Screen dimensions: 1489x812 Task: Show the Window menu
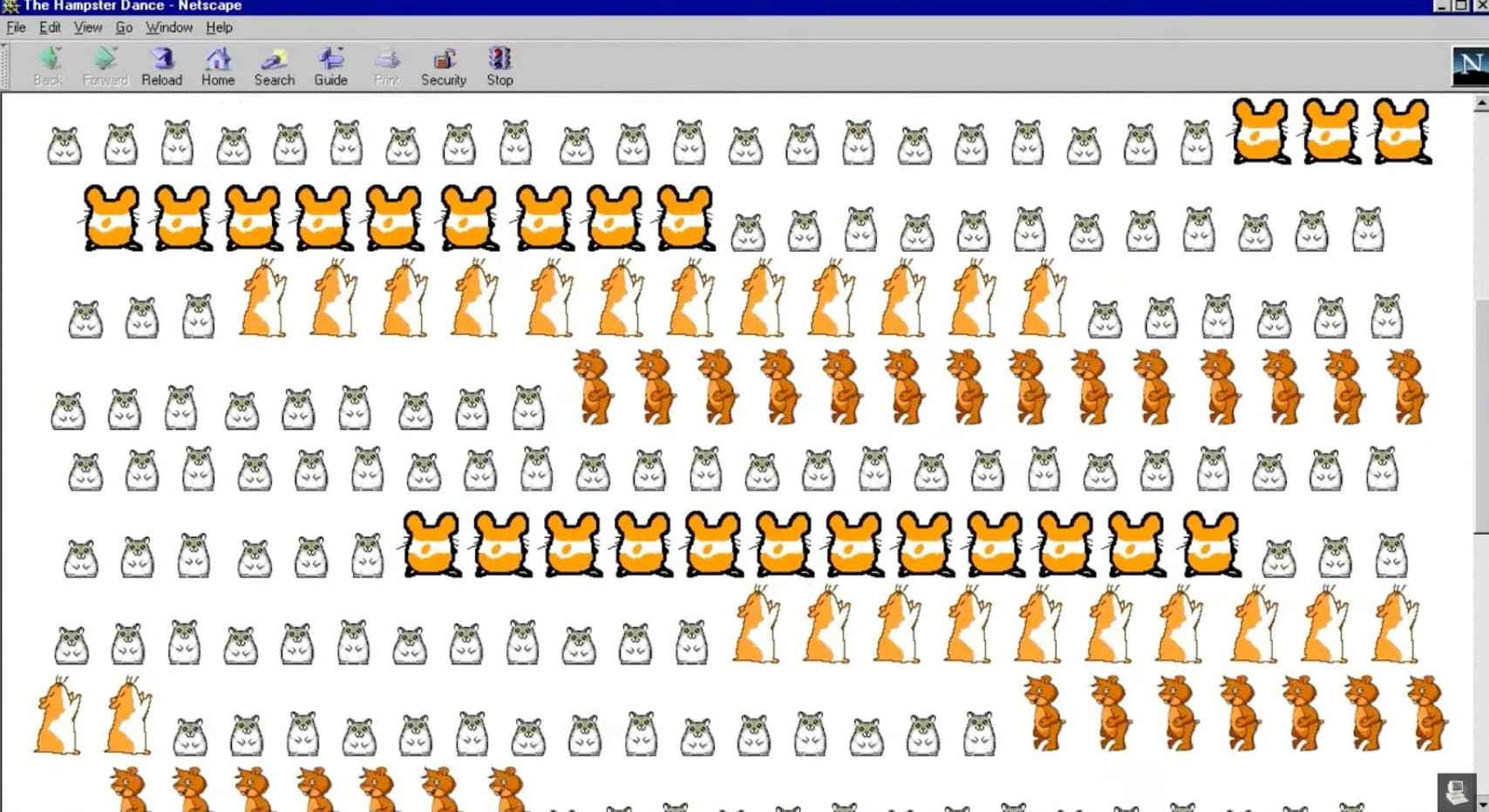coord(169,27)
